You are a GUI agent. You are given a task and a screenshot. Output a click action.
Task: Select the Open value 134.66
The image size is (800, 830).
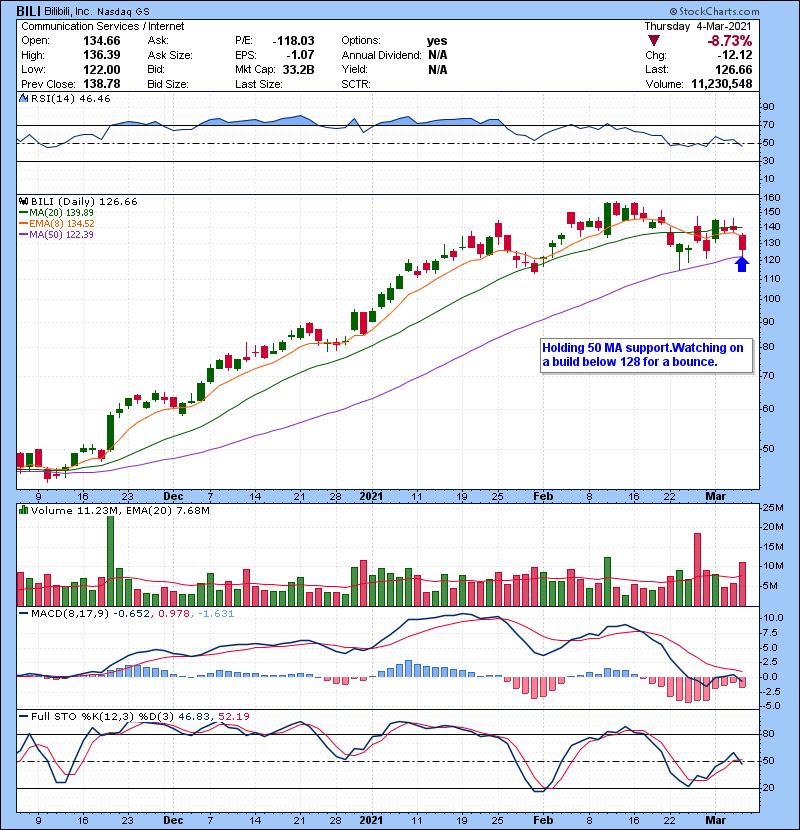click(x=102, y=41)
